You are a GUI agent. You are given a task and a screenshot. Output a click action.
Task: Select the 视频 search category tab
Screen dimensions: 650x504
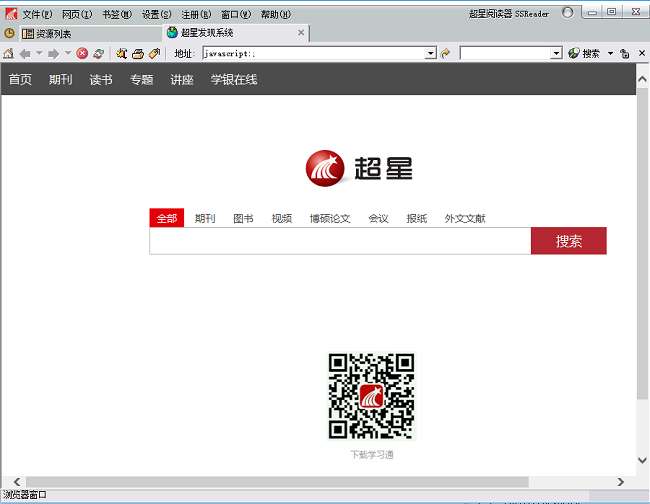coord(281,218)
